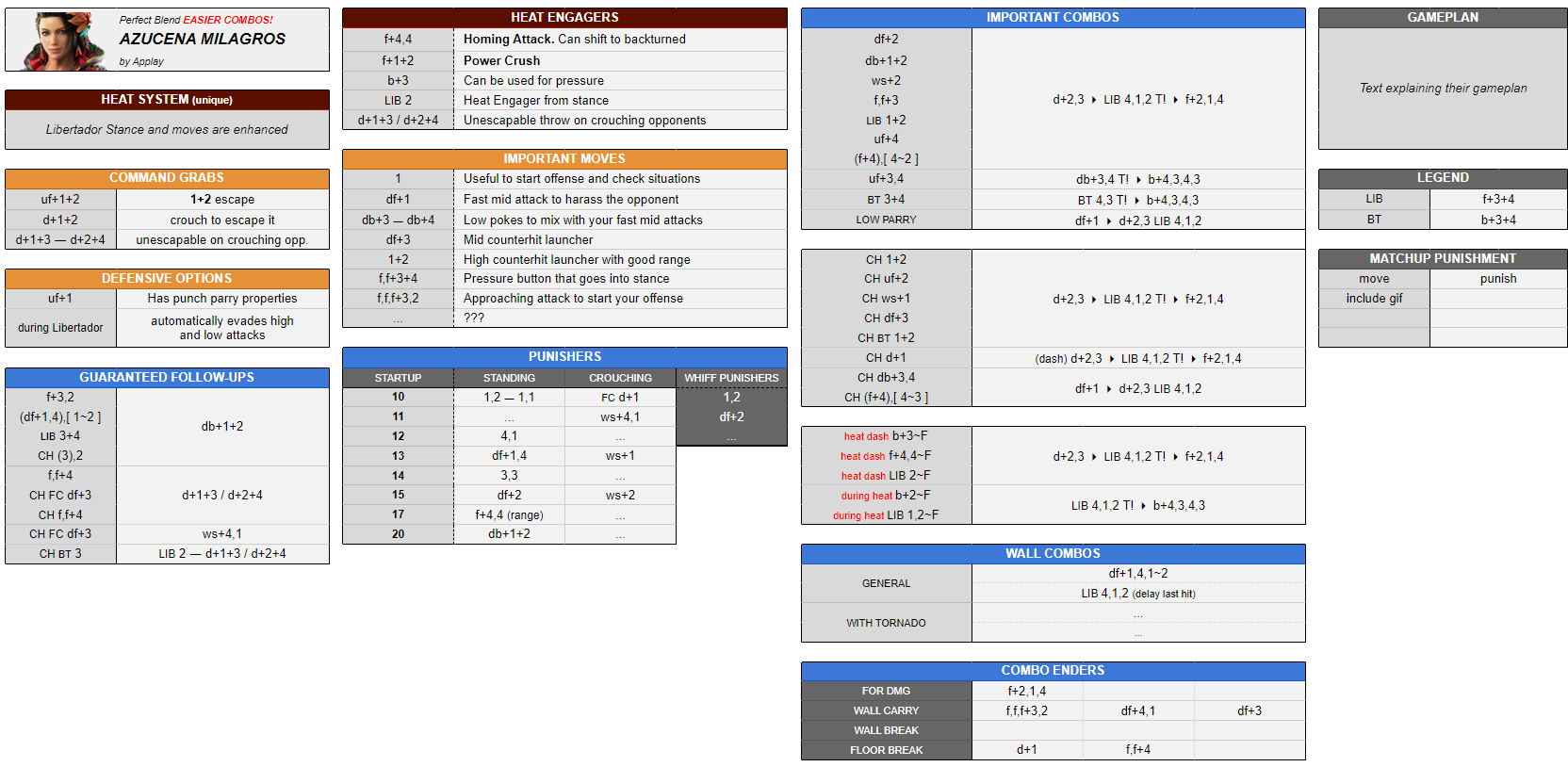Click the FLOOR BREAK row label
Image resolution: width=1568 pixels, height=767 pixels.
pyautogui.click(x=886, y=750)
